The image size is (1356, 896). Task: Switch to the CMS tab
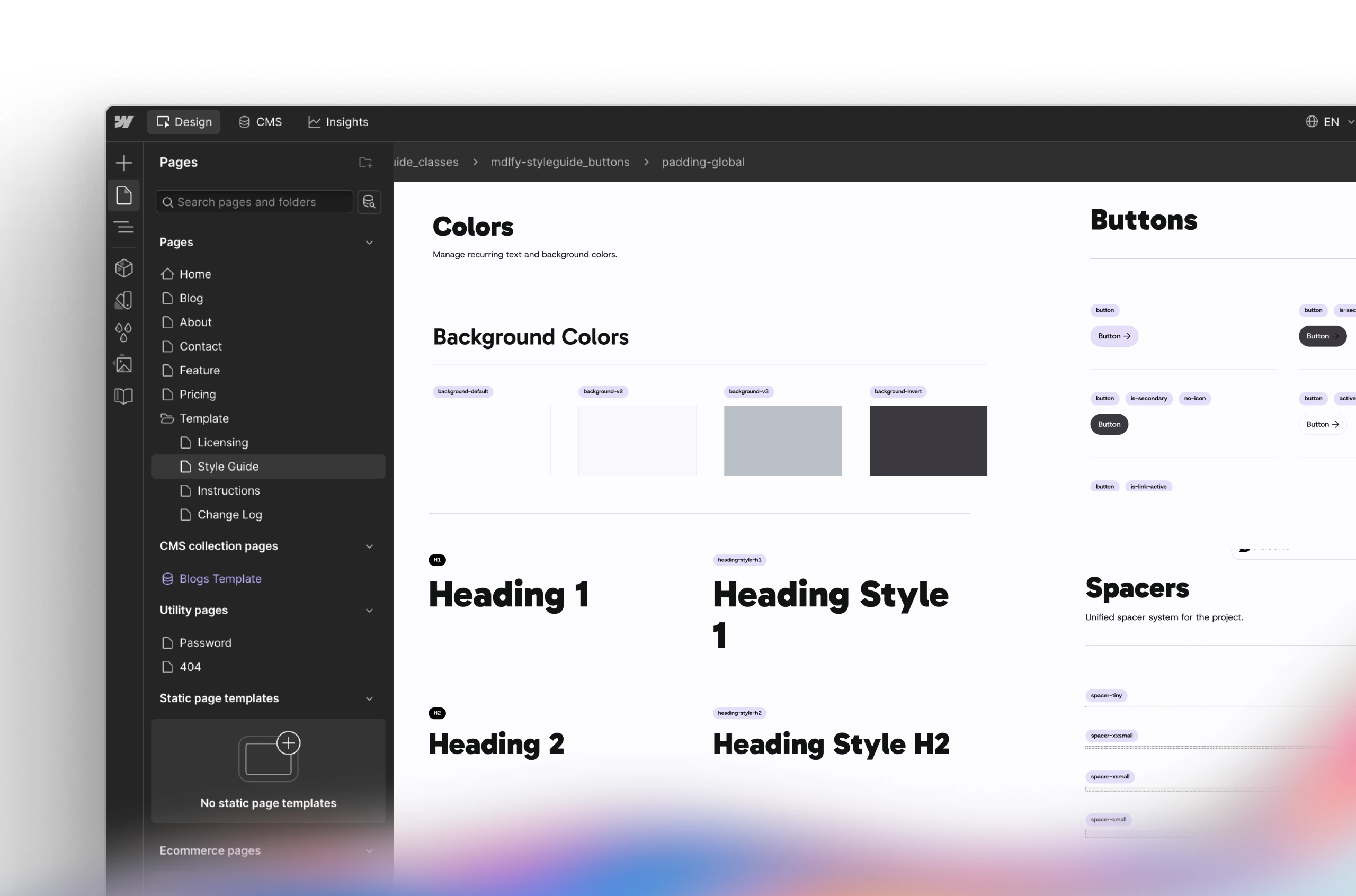260,122
